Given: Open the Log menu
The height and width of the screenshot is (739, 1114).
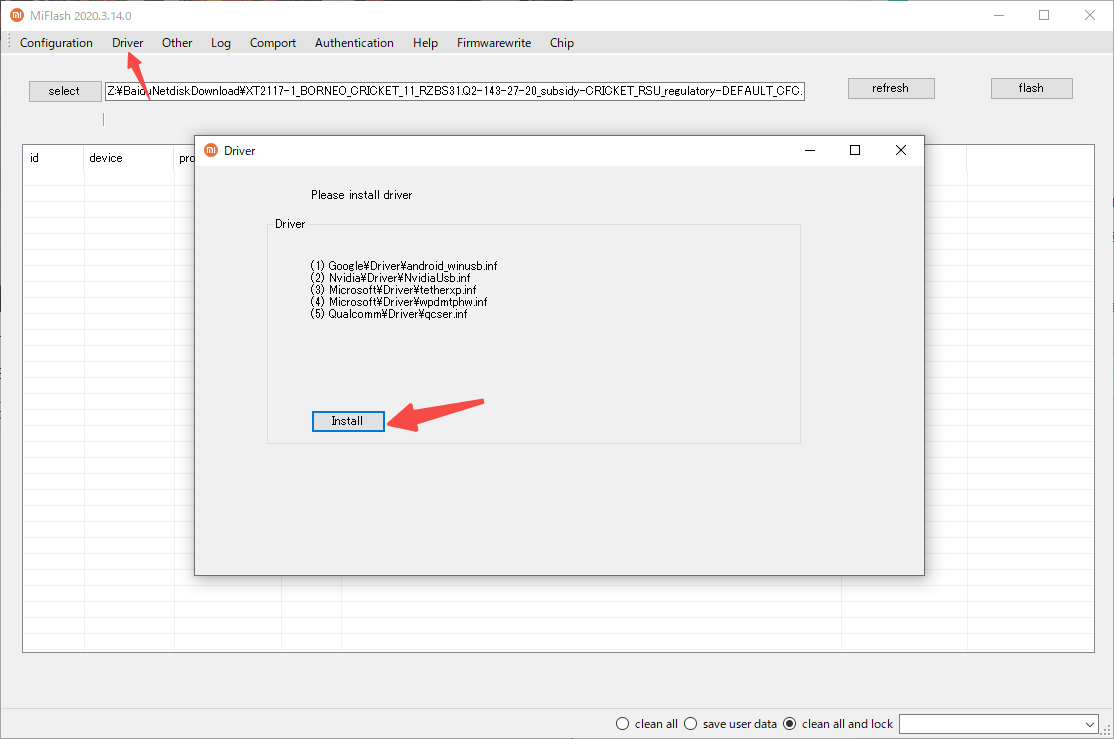Looking at the screenshot, I should point(221,43).
